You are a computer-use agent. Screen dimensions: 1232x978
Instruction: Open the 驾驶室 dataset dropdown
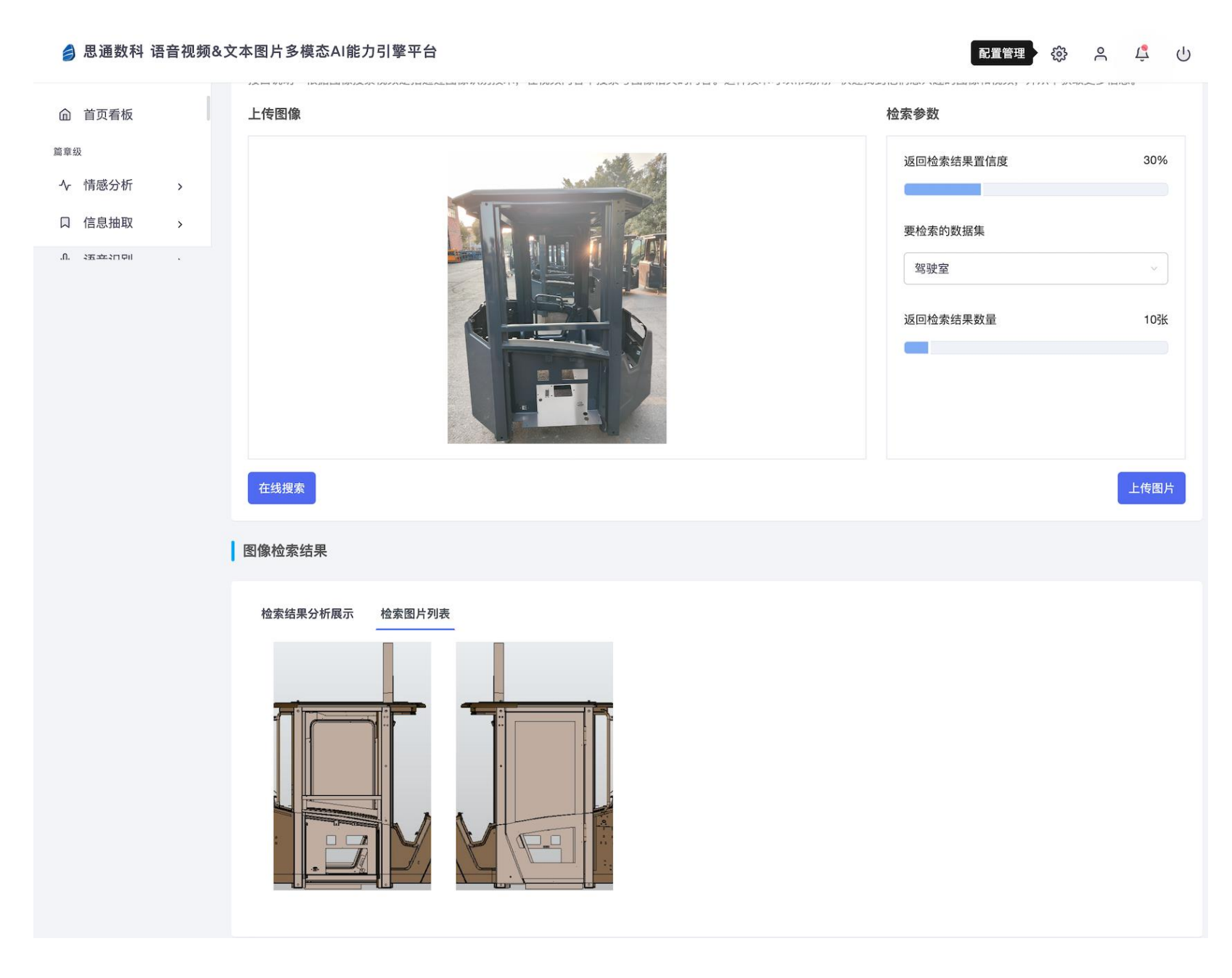[1035, 268]
